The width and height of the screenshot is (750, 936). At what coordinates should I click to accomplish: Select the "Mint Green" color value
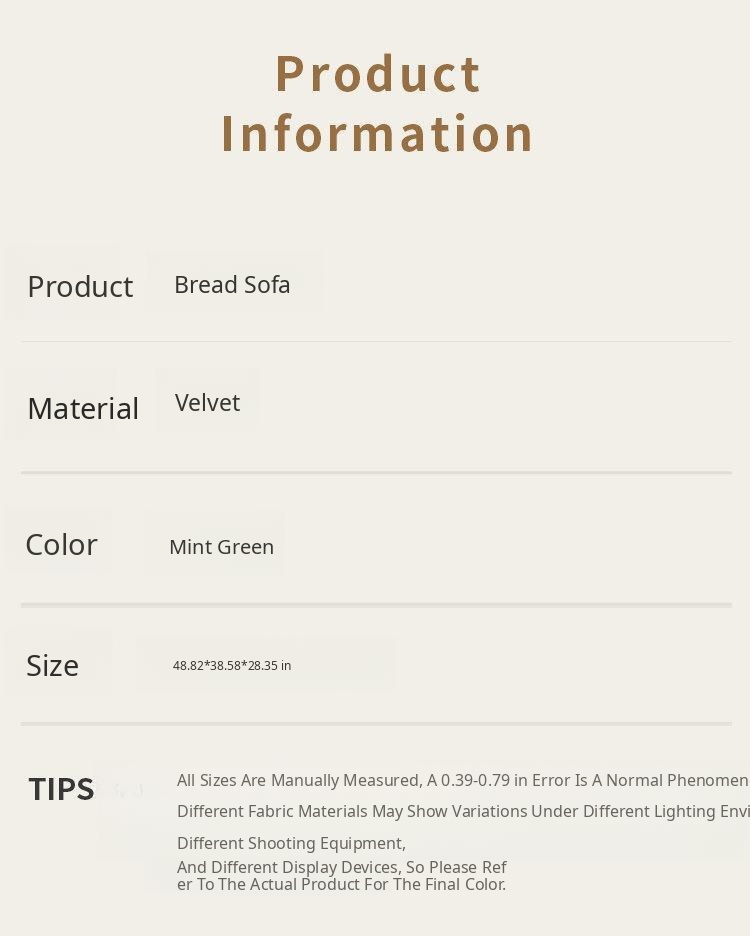pos(221,547)
